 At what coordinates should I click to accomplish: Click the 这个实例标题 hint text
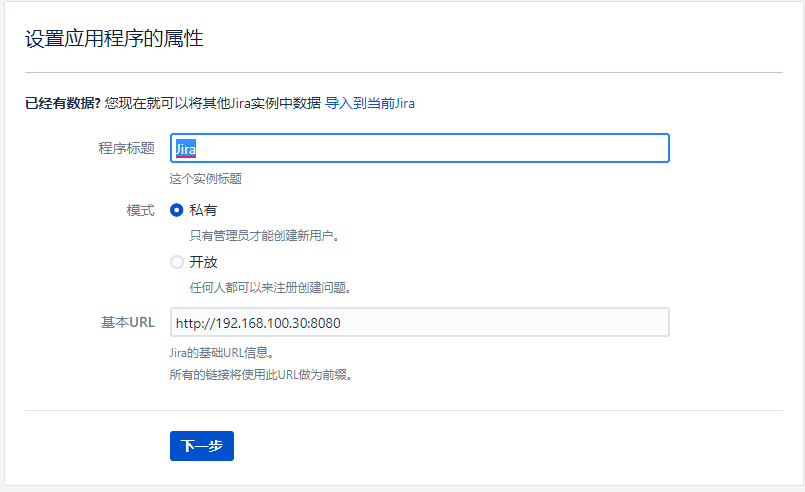(205, 179)
